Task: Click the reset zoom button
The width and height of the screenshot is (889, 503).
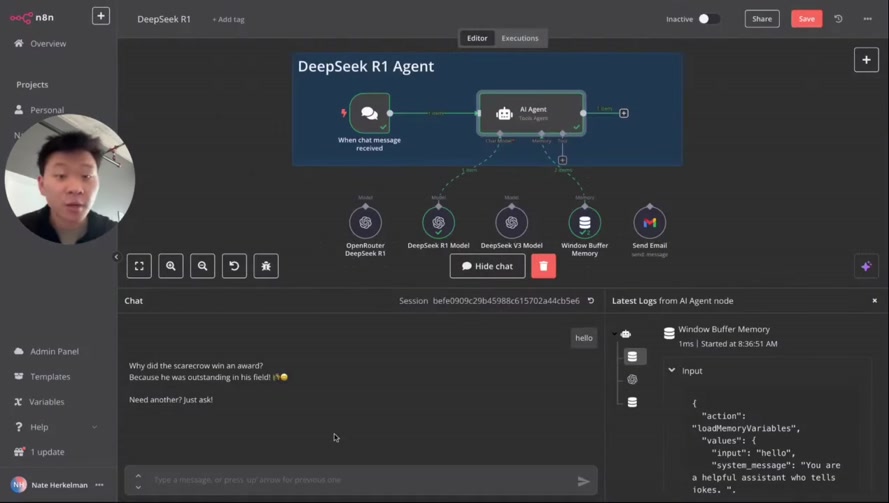Action: [x=234, y=266]
